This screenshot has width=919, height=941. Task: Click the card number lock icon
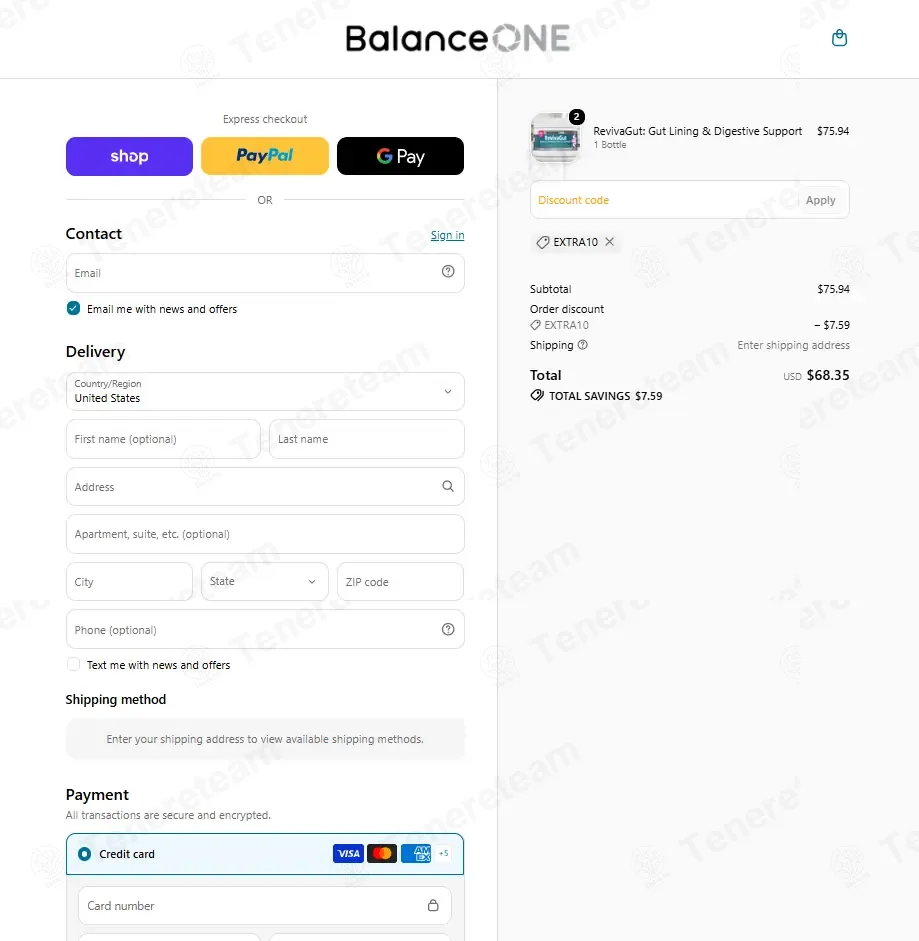433,905
